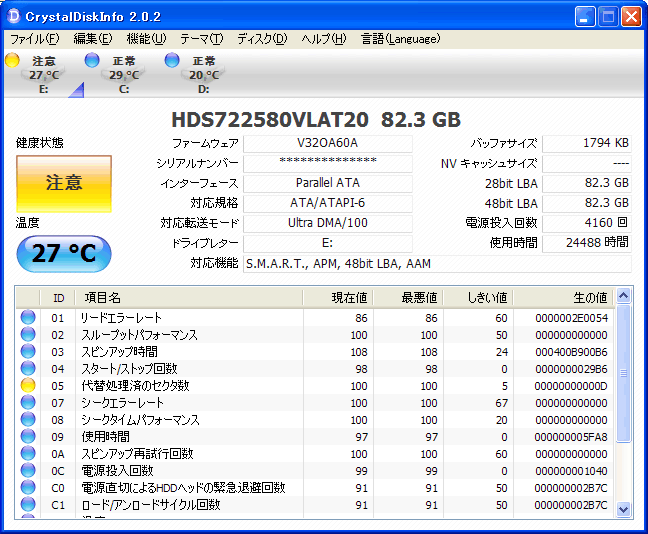The image size is (648, 534).
Task: Open the テーマ(T) menu
Action: coord(201,39)
